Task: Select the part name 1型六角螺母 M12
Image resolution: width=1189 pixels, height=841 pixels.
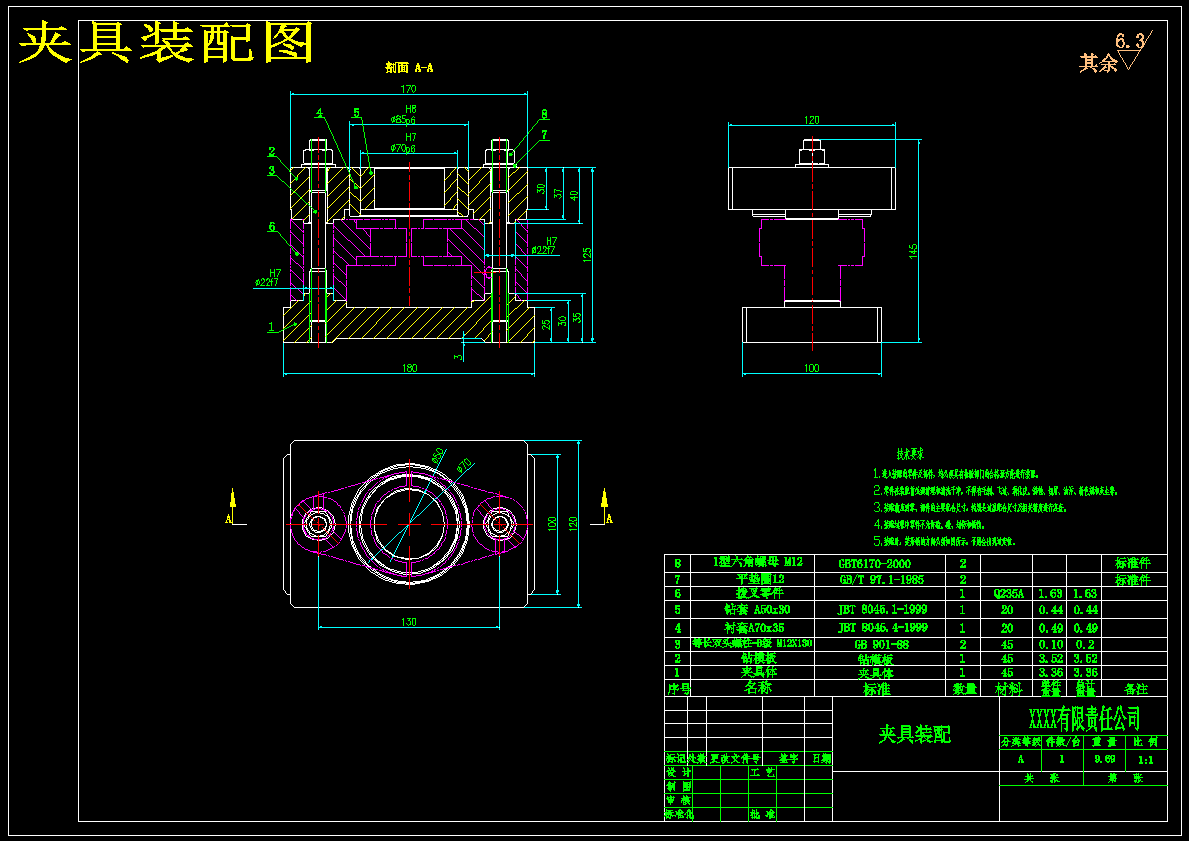Action: pos(758,562)
